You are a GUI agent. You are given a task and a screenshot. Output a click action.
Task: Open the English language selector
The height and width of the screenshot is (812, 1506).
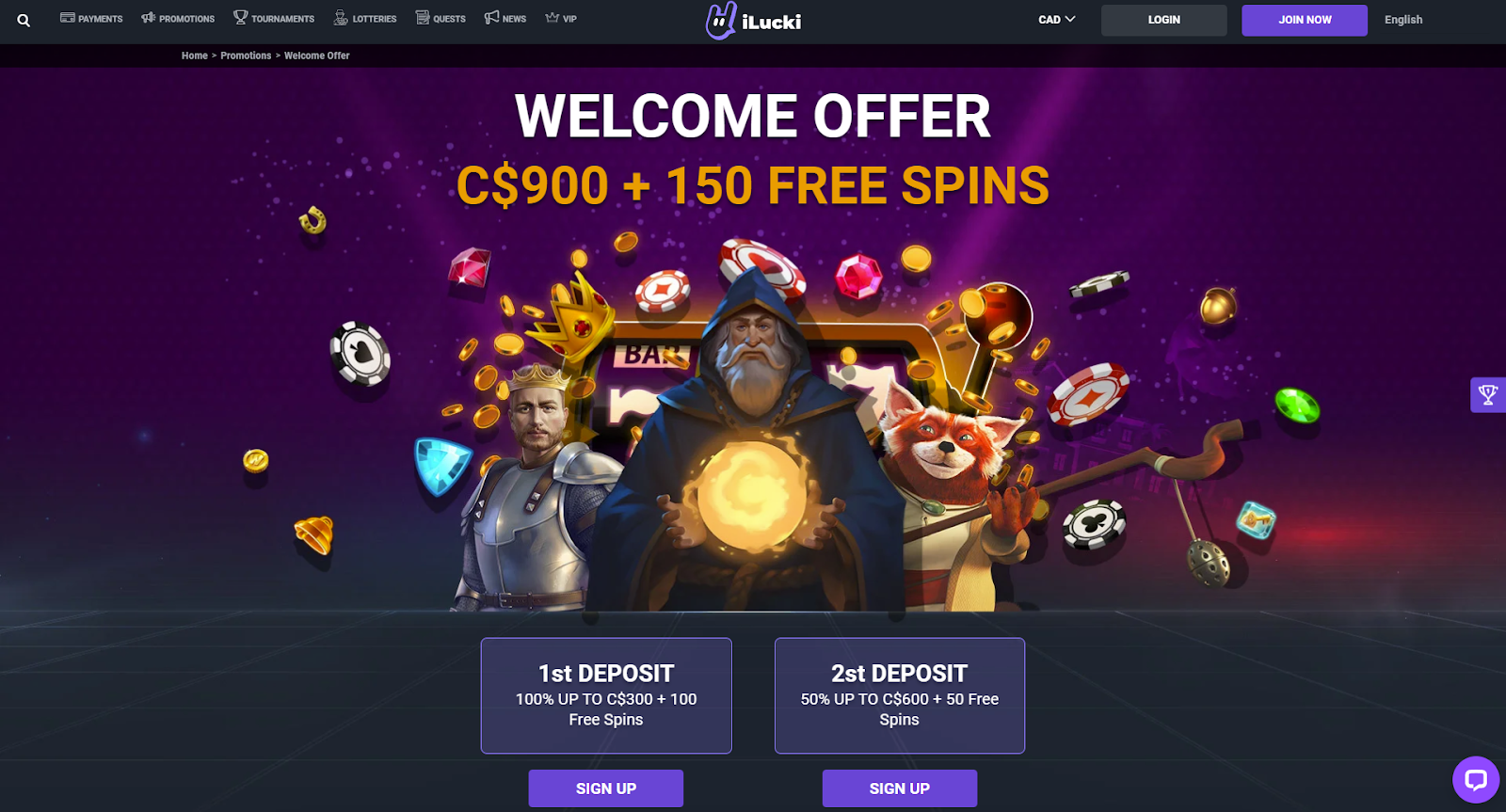1403,20
